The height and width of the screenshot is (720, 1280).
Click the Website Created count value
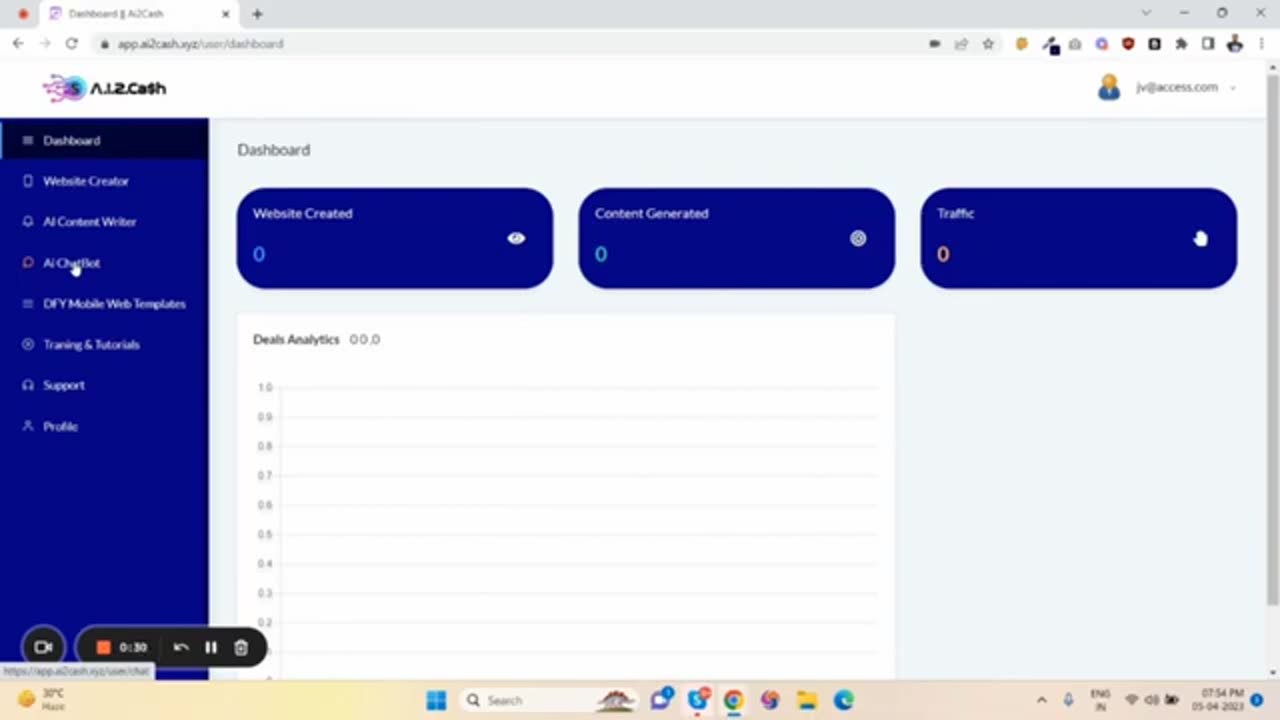click(x=259, y=254)
